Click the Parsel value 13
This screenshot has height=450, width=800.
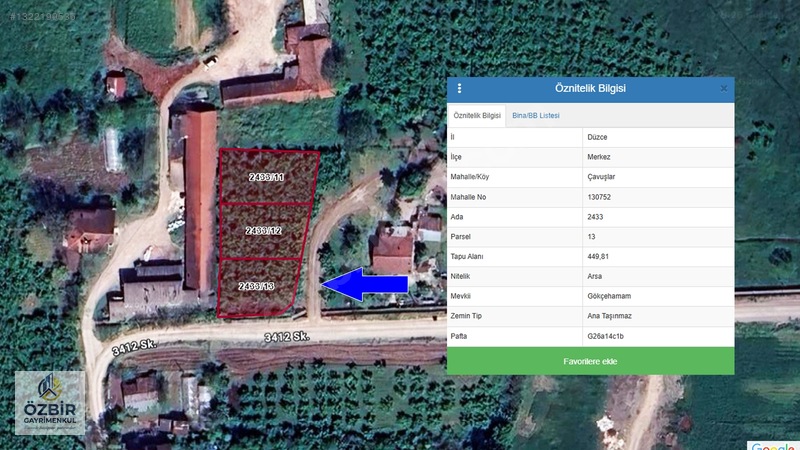(x=591, y=237)
